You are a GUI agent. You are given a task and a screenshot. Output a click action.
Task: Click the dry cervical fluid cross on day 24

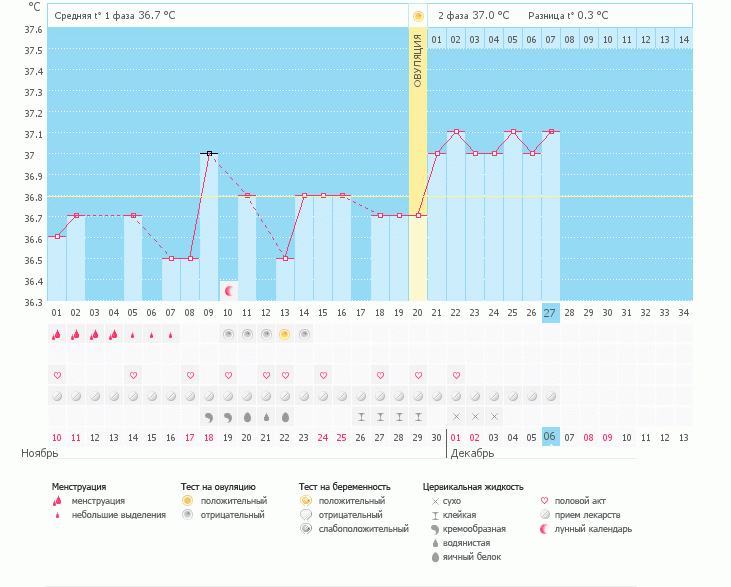494,416
